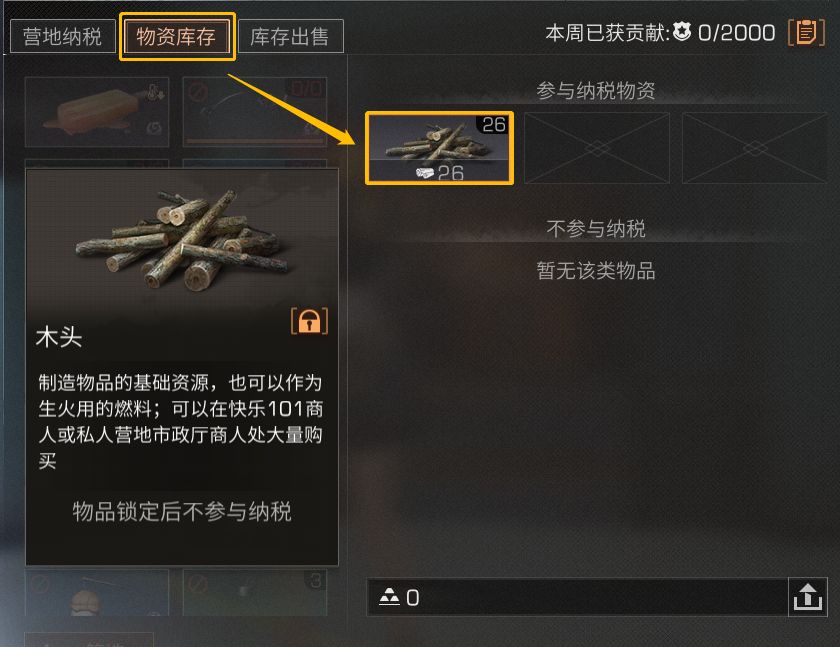Image resolution: width=840 pixels, height=647 pixels.
Task: Select the 物资库存 tab
Action: 176,36
